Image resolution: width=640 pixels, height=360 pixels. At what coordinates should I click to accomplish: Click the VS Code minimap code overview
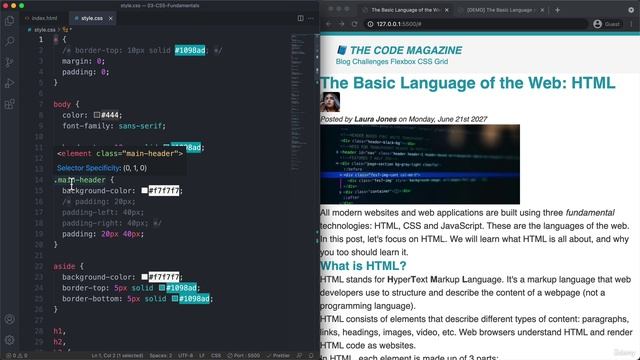pyautogui.click(x=302, y=102)
